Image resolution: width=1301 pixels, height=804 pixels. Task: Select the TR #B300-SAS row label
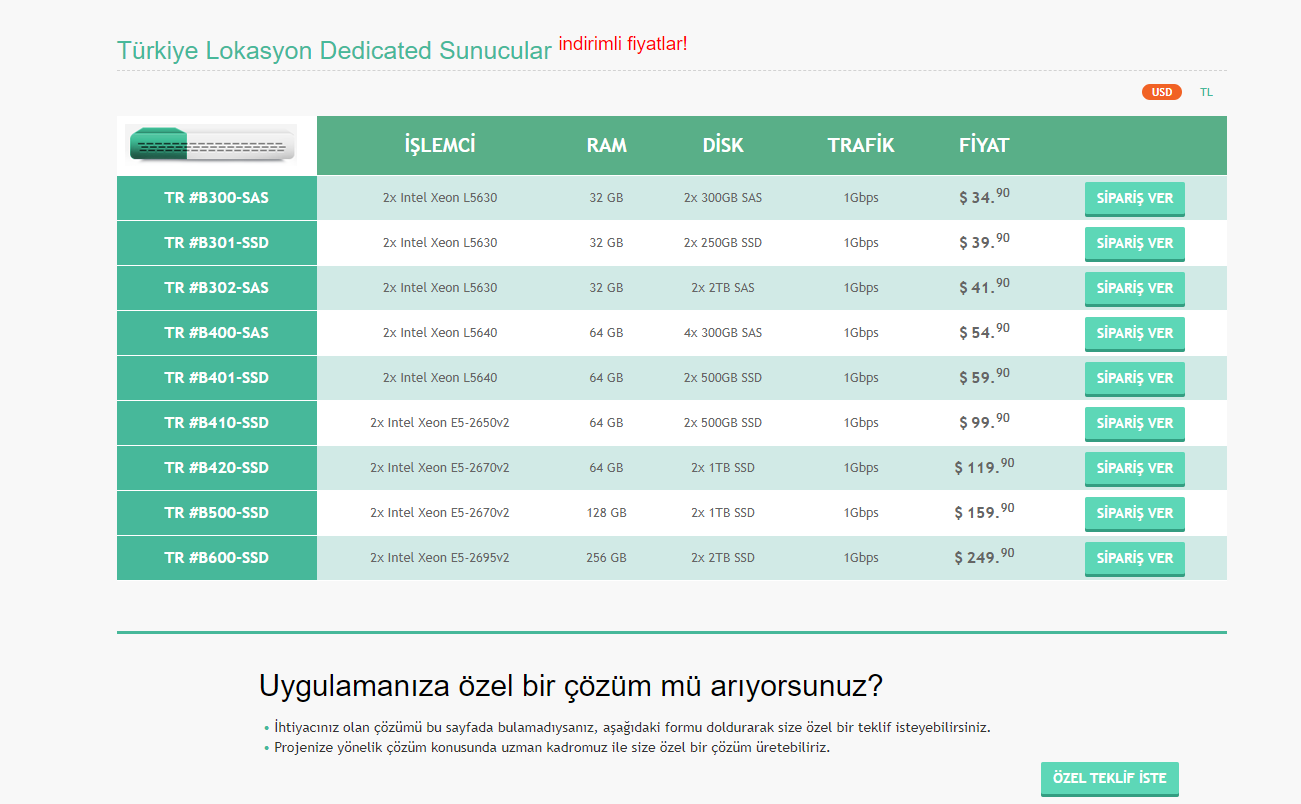click(x=217, y=198)
